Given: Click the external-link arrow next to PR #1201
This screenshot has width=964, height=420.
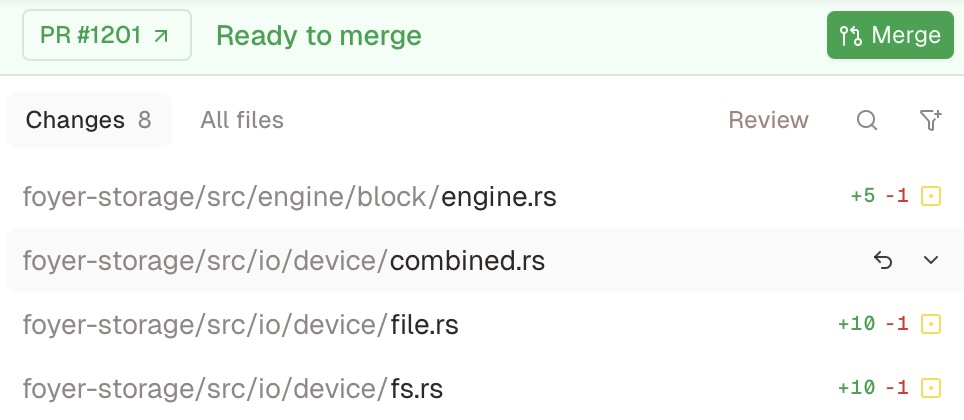Looking at the screenshot, I should pyautogui.click(x=161, y=36).
